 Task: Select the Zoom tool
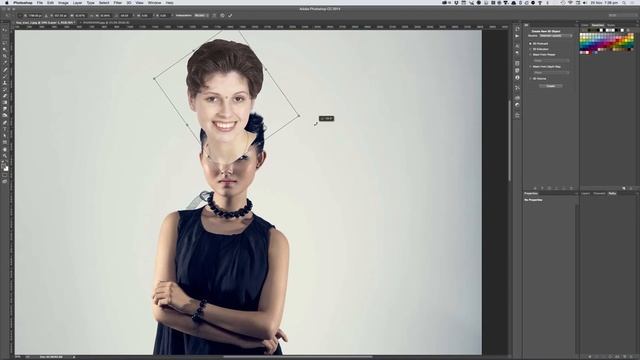(5, 156)
